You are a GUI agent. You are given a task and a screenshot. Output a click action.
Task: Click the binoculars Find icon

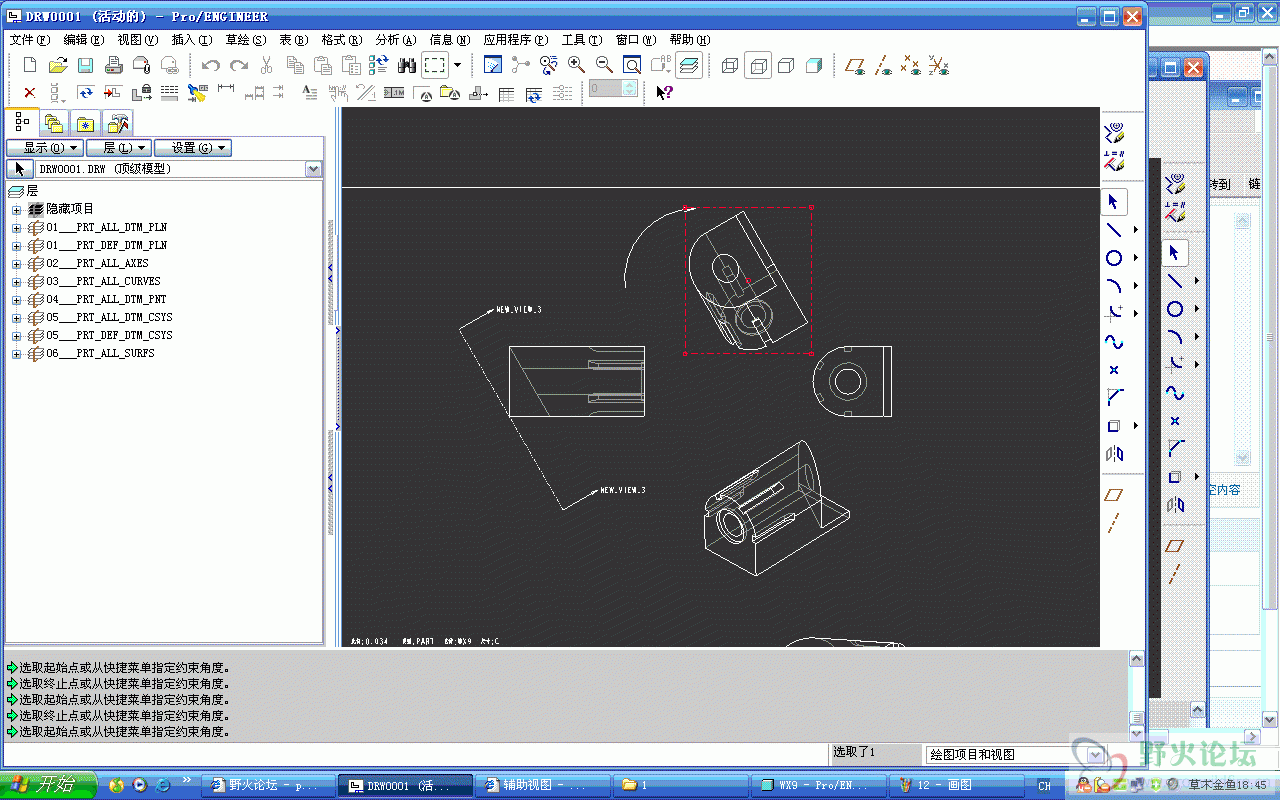click(407, 65)
